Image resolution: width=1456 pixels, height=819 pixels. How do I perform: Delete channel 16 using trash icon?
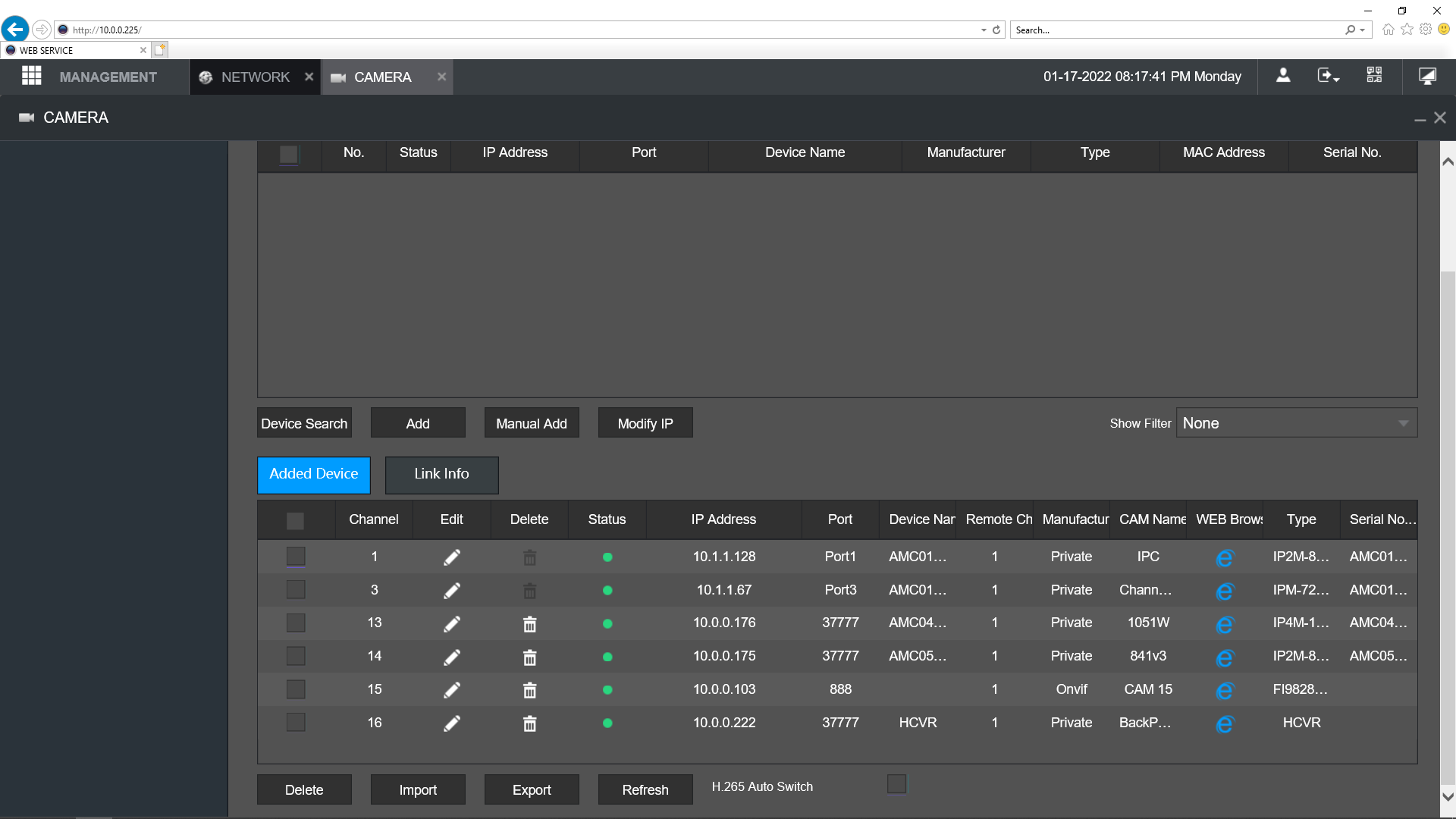[x=529, y=723]
